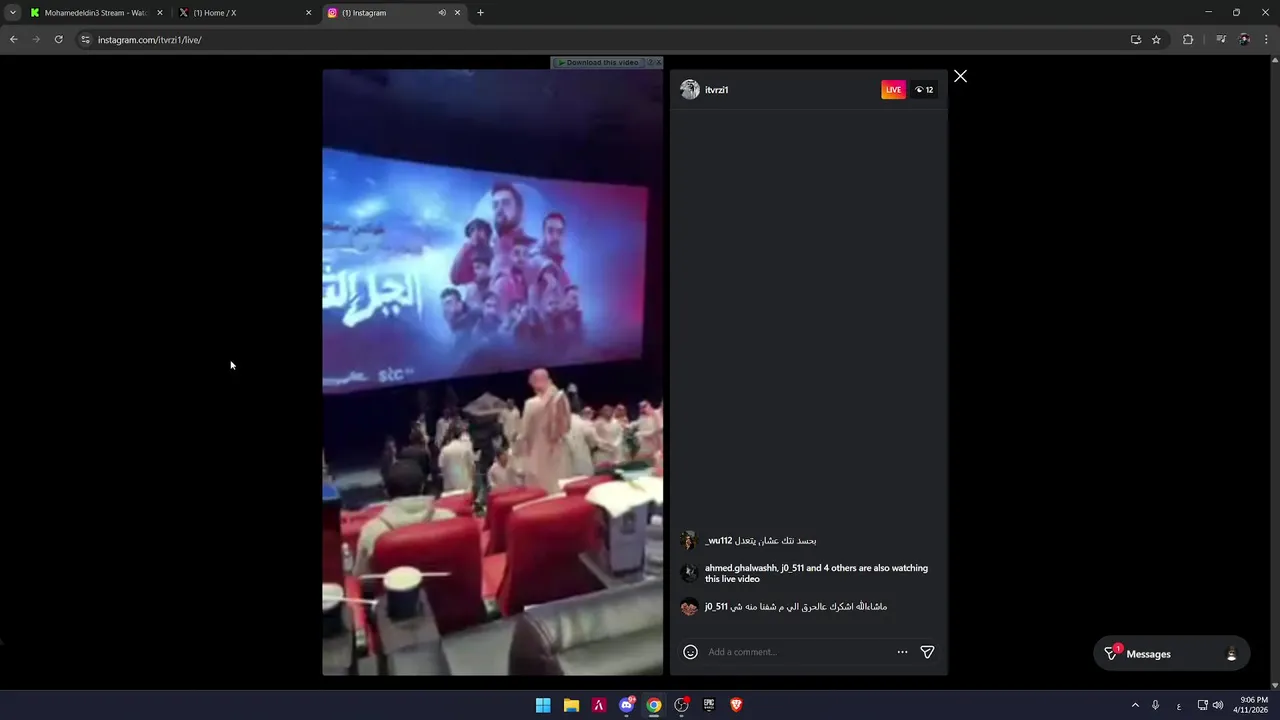This screenshot has width=1280, height=720.
Task: Open Brave browser from taskbar
Action: (737, 705)
